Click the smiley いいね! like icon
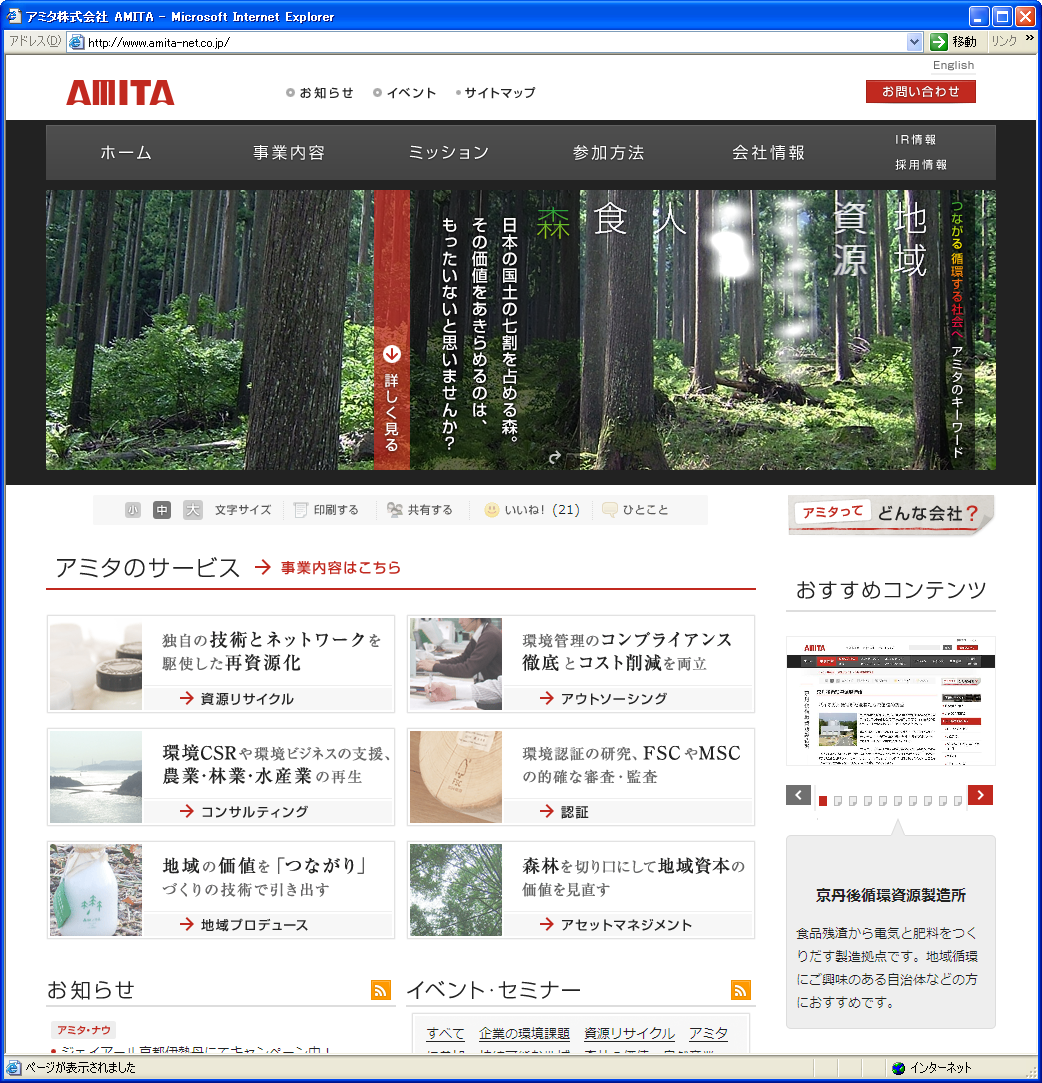1042x1083 pixels. (x=492, y=510)
